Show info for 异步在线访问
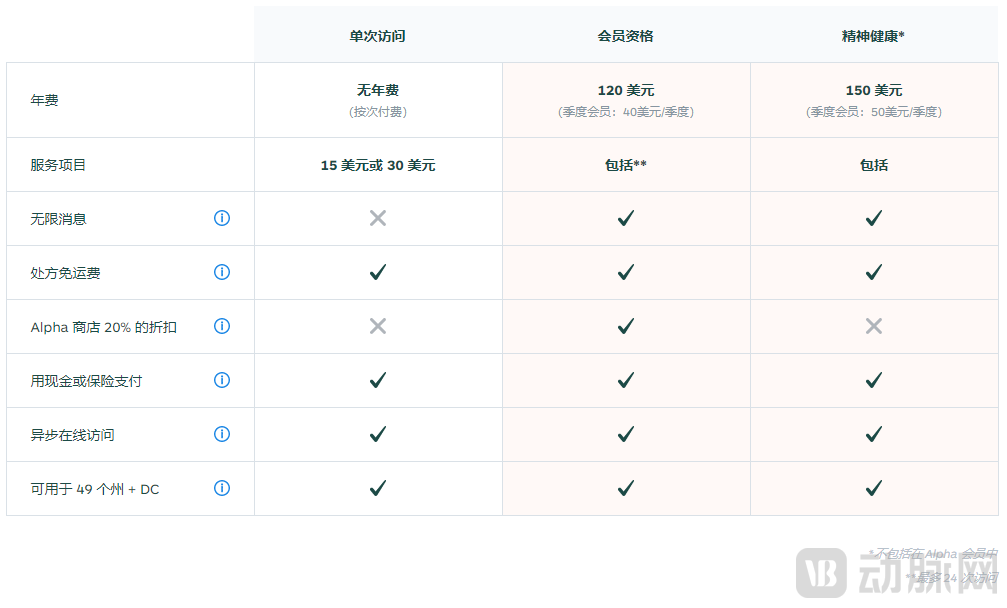 tap(222, 434)
